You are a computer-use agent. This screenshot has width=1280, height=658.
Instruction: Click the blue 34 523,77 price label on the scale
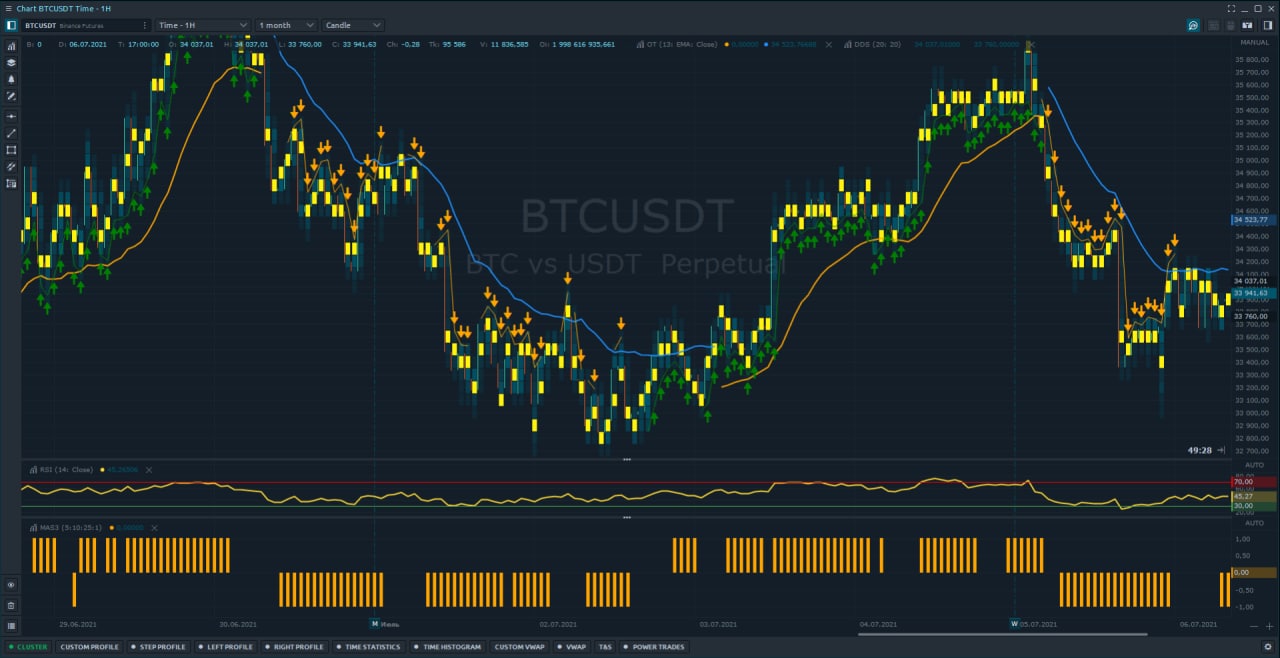click(1254, 220)
